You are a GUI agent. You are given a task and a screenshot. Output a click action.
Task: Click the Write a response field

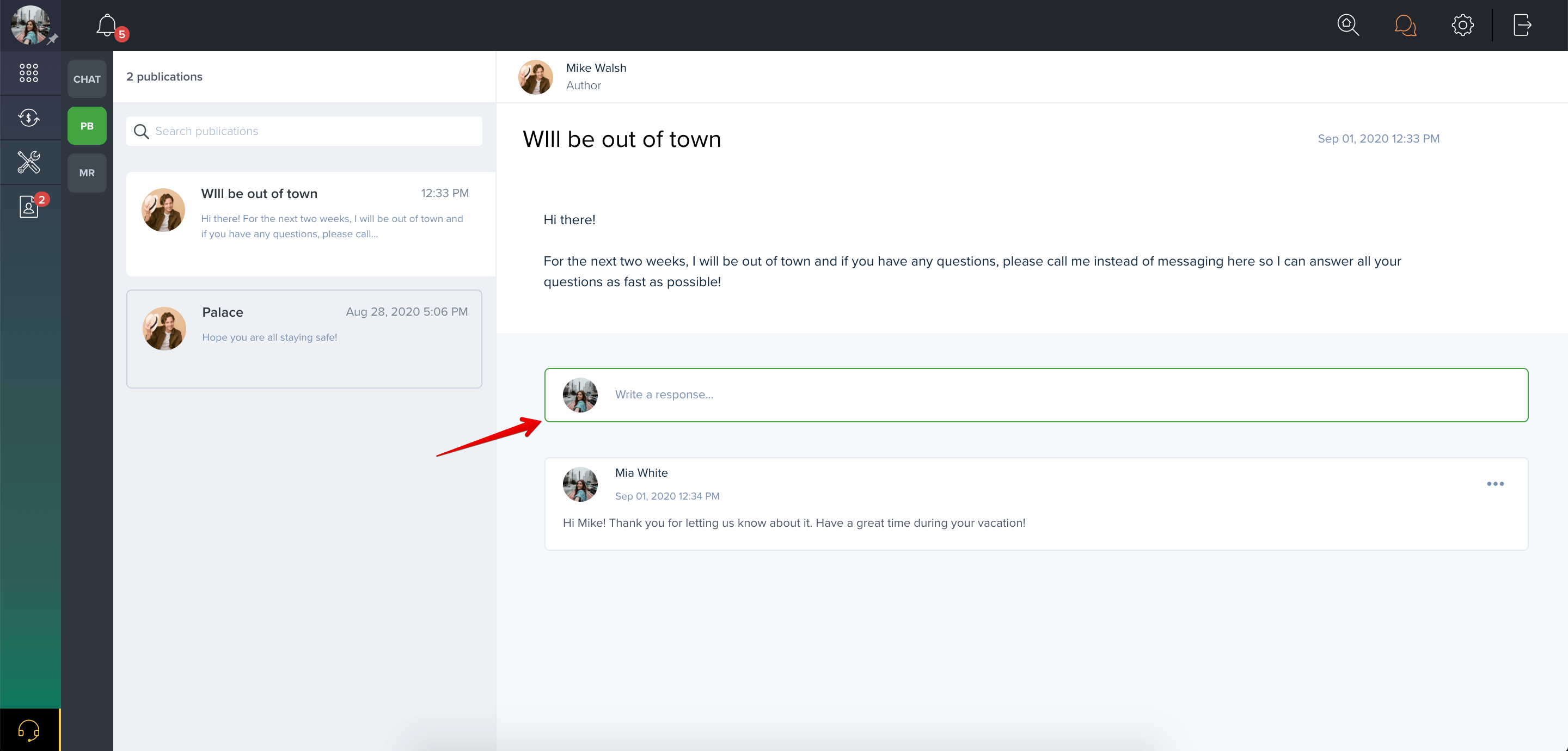click(x=1036, y=395)
